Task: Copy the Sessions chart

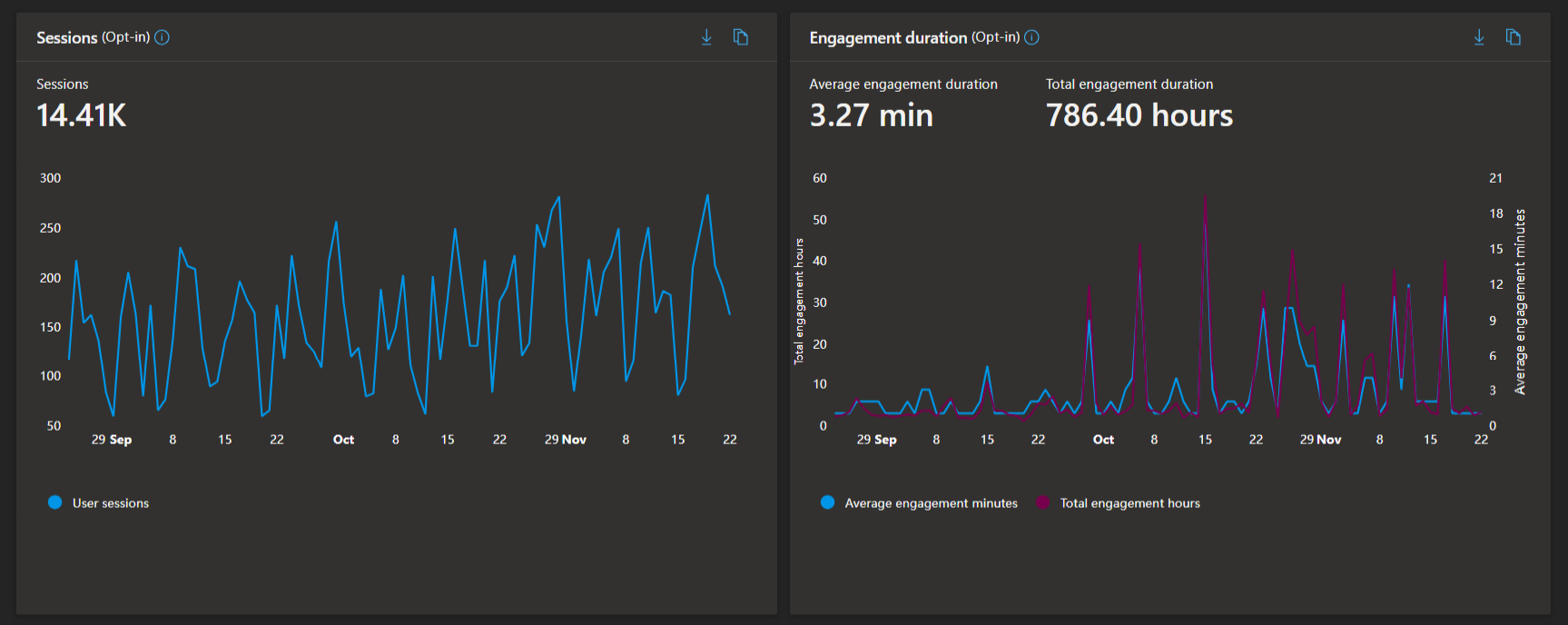Action: [741, 37]
